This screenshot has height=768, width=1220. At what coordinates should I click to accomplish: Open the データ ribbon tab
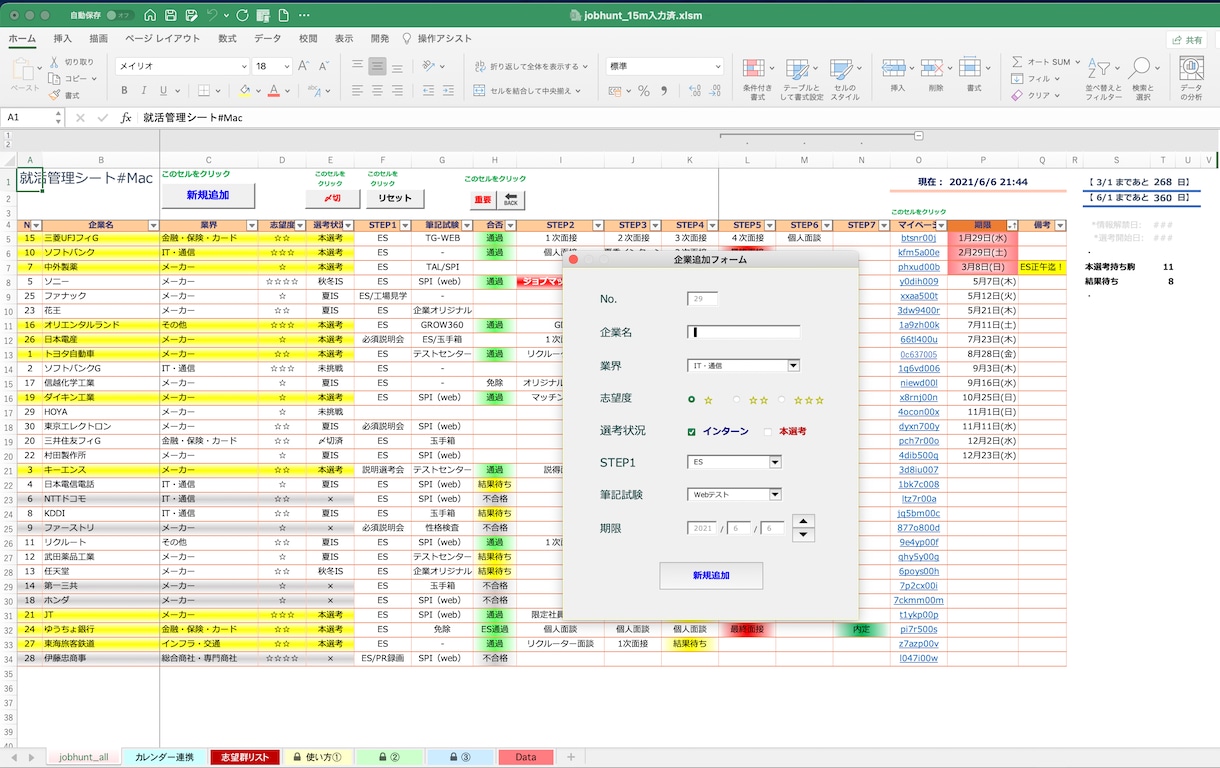(x=267, y=39)
